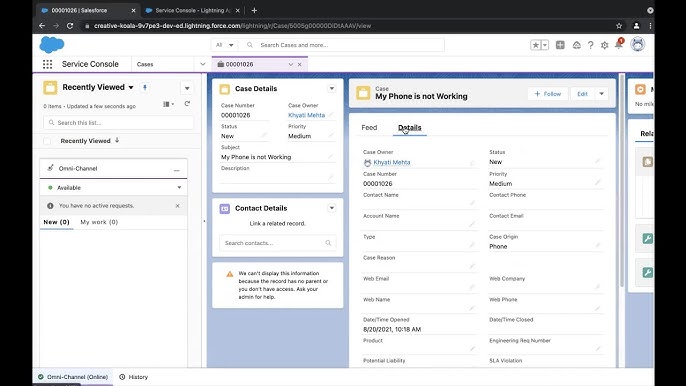686x386 pixels.
Task: Open the notifications bell icon
Action: (x=619, y=44)
